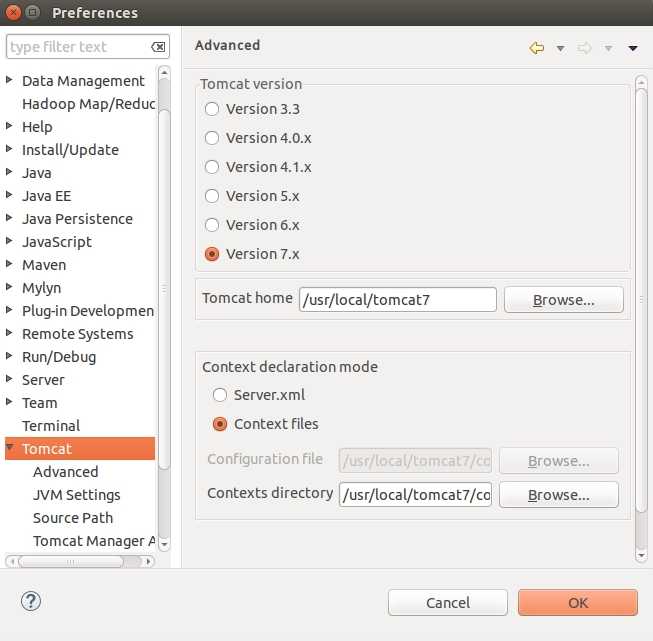Screen dimensions: 653x641
Task: Click Browse next to Tomcat home
Action: pyautogui.click(x=563, y=300)
